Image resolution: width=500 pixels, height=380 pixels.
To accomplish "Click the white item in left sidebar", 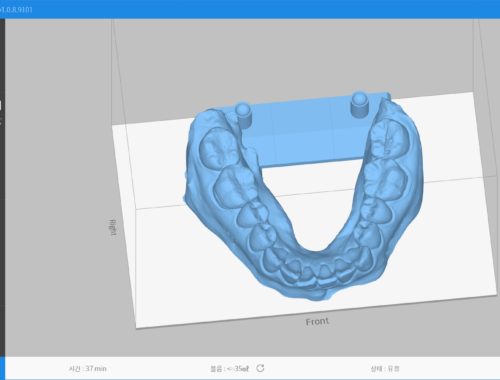I will [1, 105].
